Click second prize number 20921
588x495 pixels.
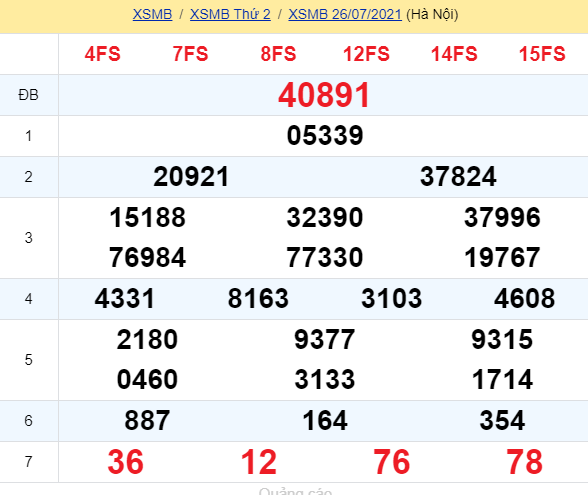tap(191, 176)
